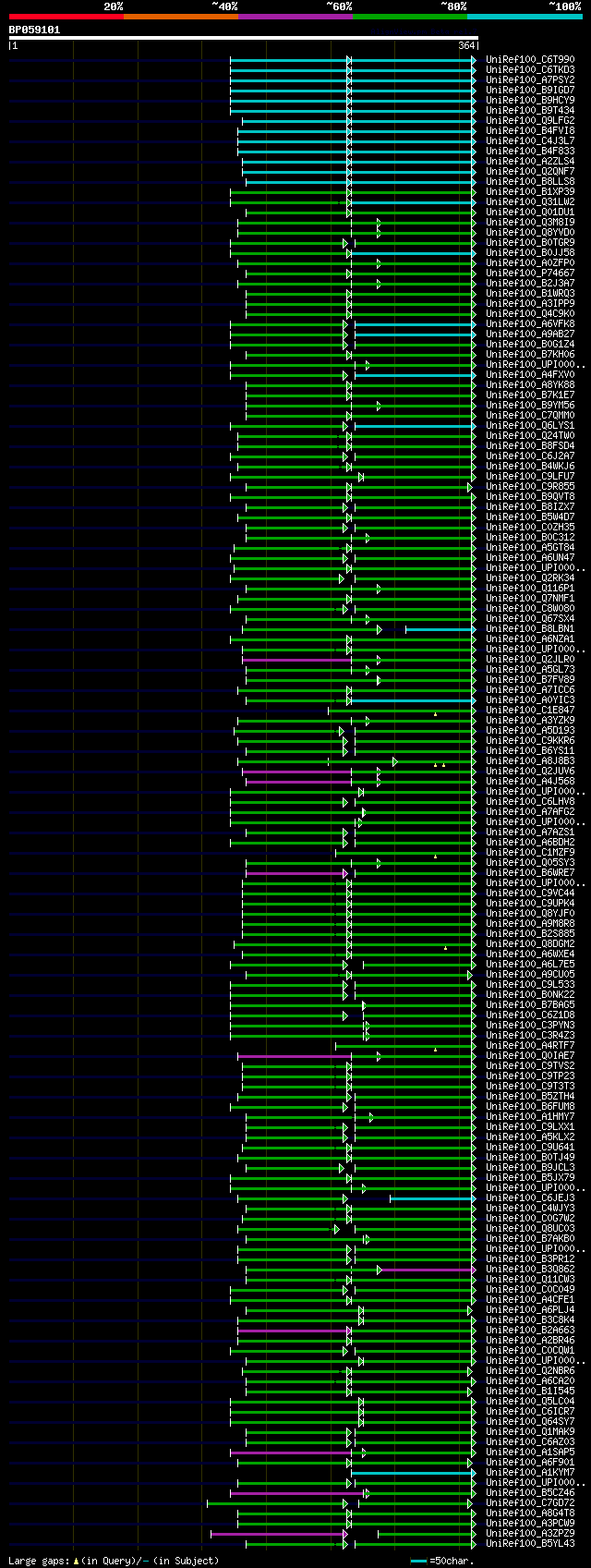Select hit label UniRef100_B0C312
The height and width of the screenshot is (1568, 591).
click(x=530, y=537)
